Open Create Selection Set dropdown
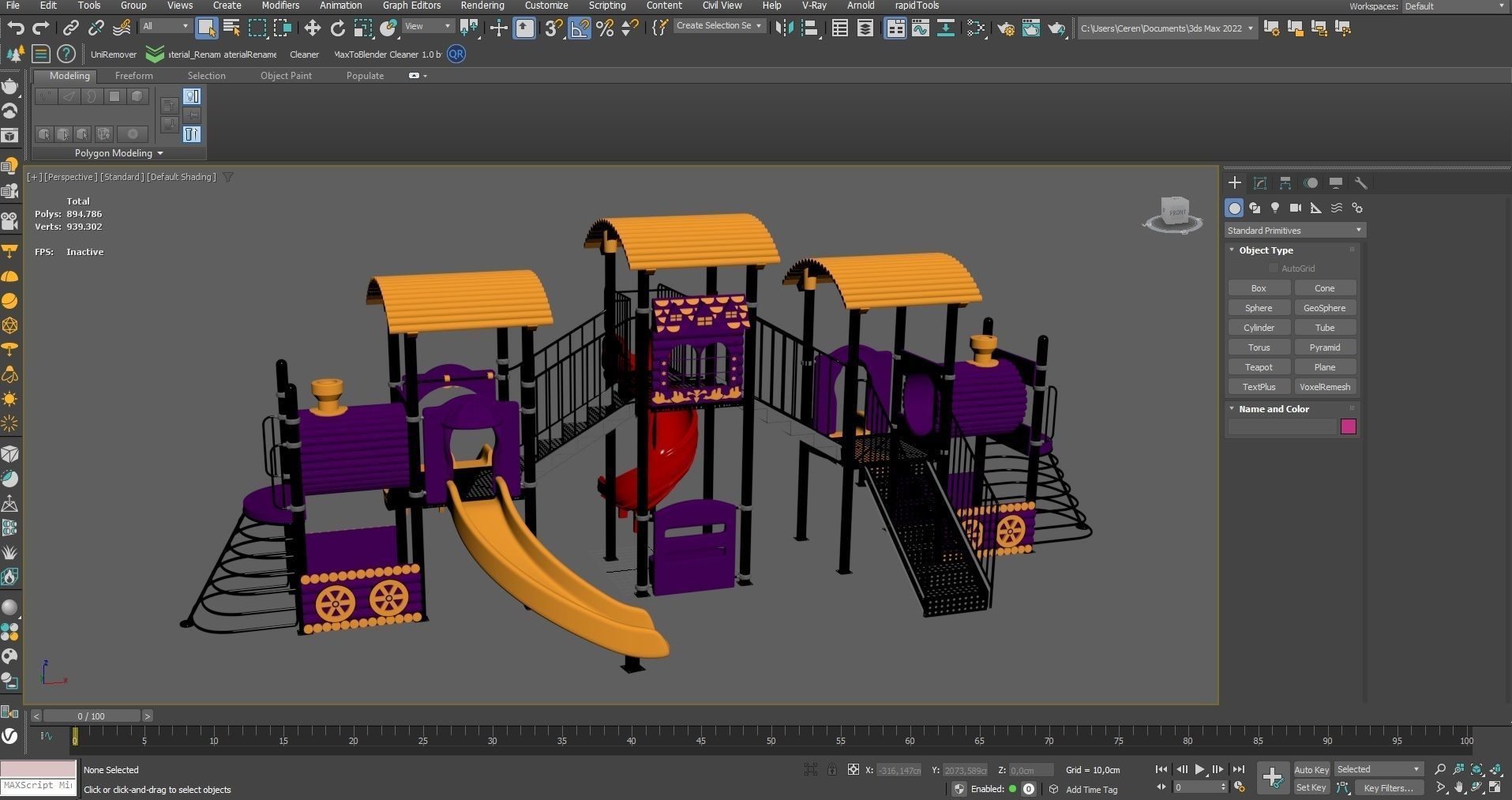 719,26
